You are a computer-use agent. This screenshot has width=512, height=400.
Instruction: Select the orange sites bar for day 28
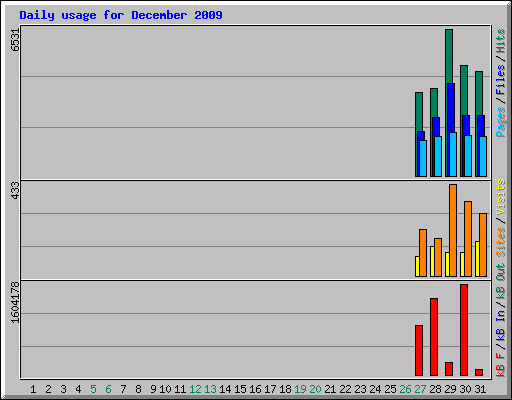click(438, 257)
